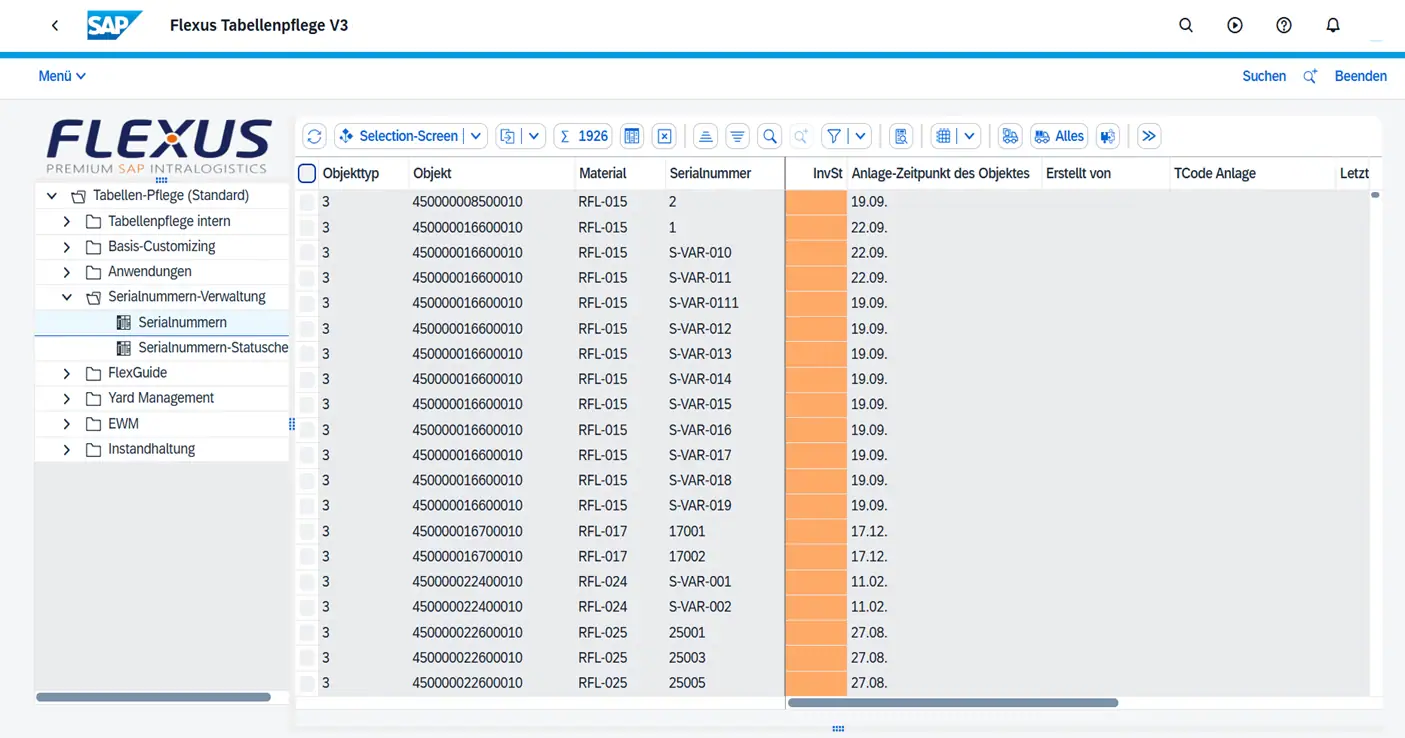Open the magnifier search icon in toolbar
The height and width of the screenshot is (738, 1405).
point(769,136)
